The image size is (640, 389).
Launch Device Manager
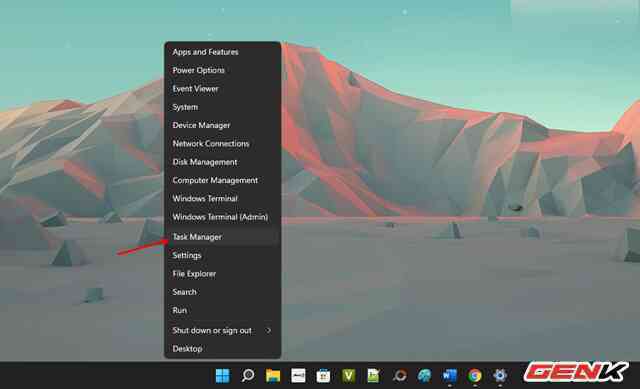[222, 125]
